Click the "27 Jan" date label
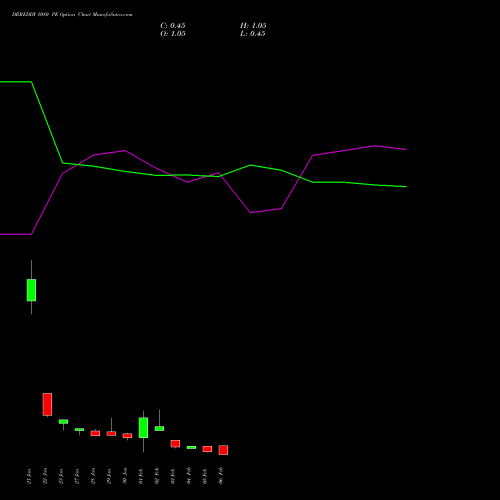 tap(77, 476)
